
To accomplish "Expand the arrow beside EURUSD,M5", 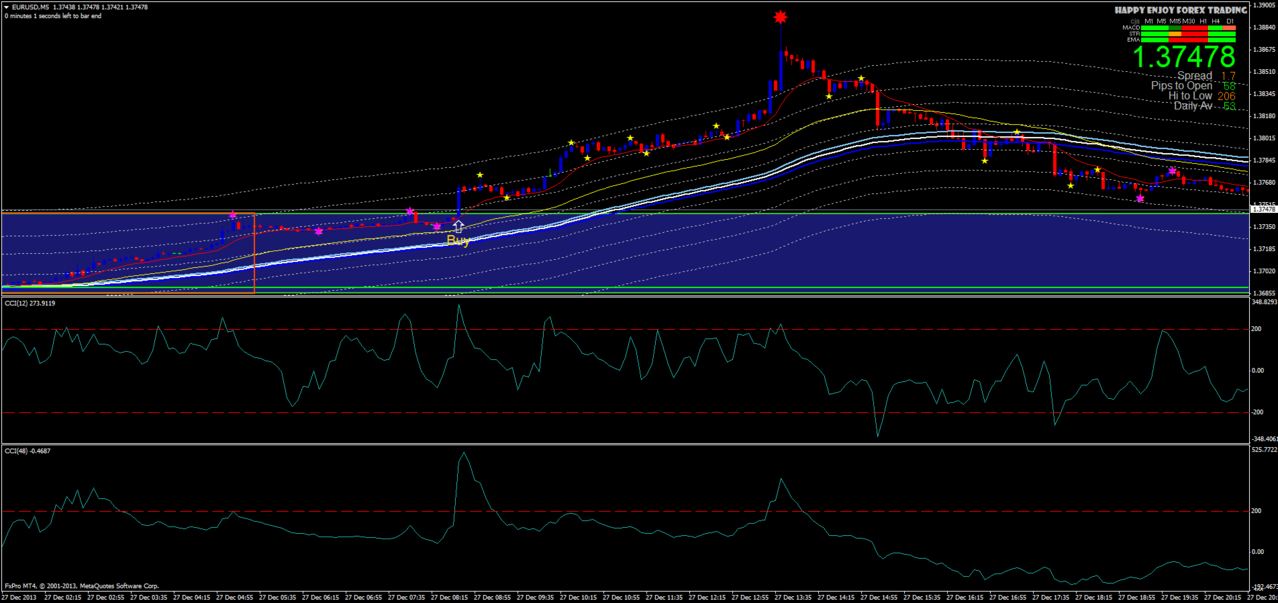I will click(x=5, y=7).
